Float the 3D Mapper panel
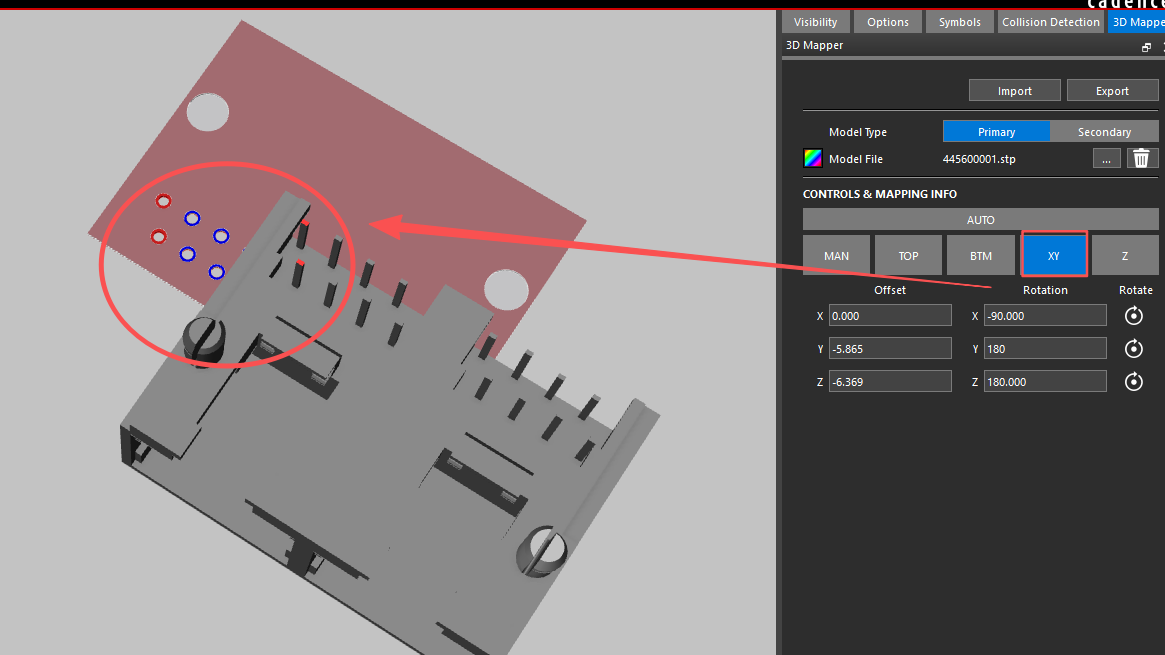This screenshot has height=655, width=1165. [x=1146, y=47]
